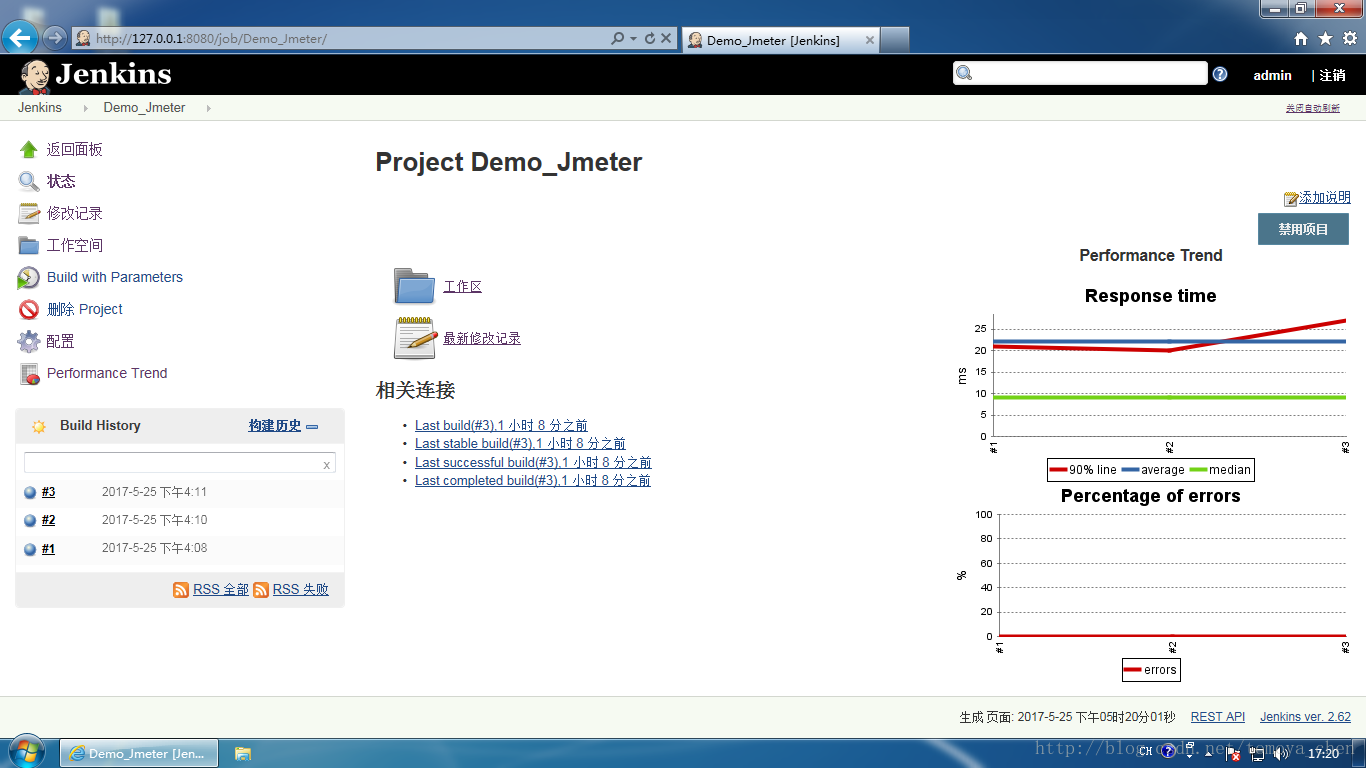The image size is (1366, 768).
Task: Open the REST API footer link
Action: 1218,717
